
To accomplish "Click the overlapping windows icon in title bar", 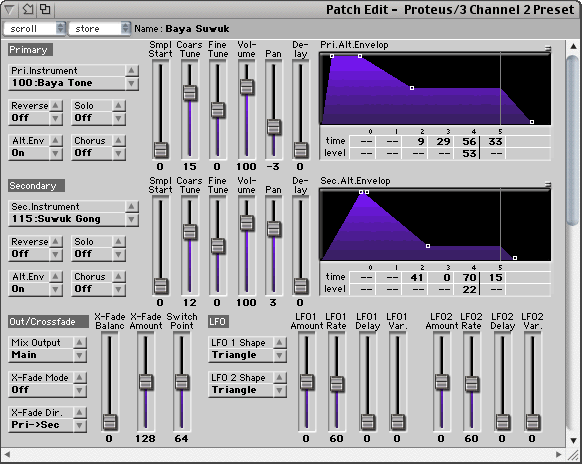I will point(45,9).
